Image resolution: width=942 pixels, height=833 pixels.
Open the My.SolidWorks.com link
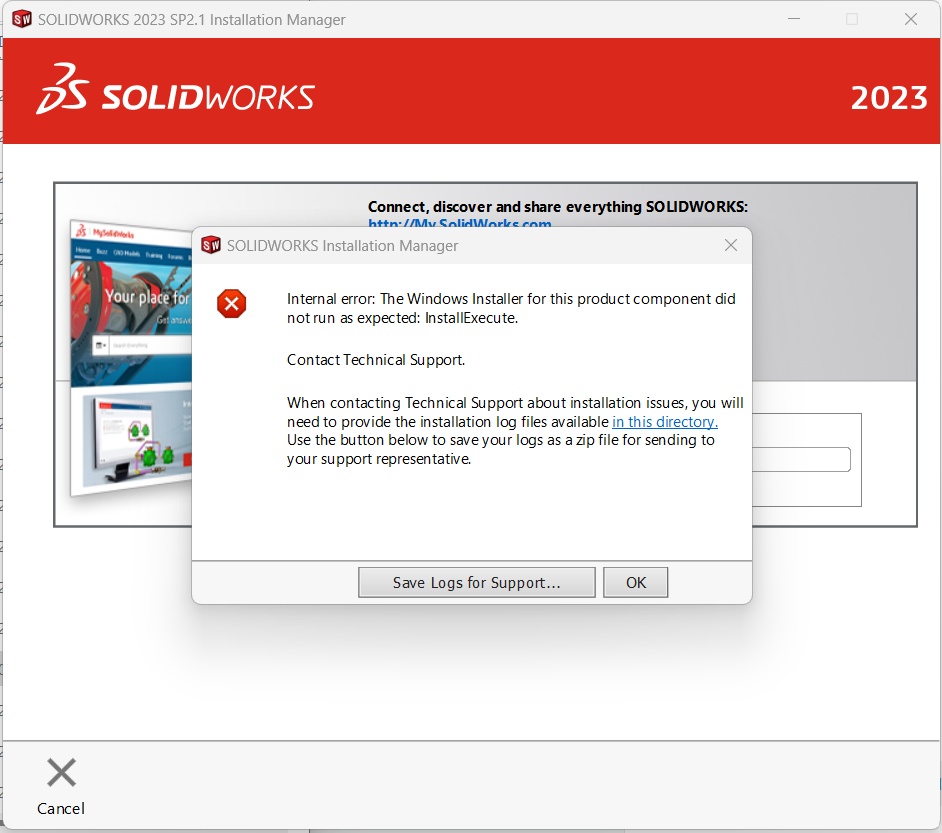[x=460, y=223]
